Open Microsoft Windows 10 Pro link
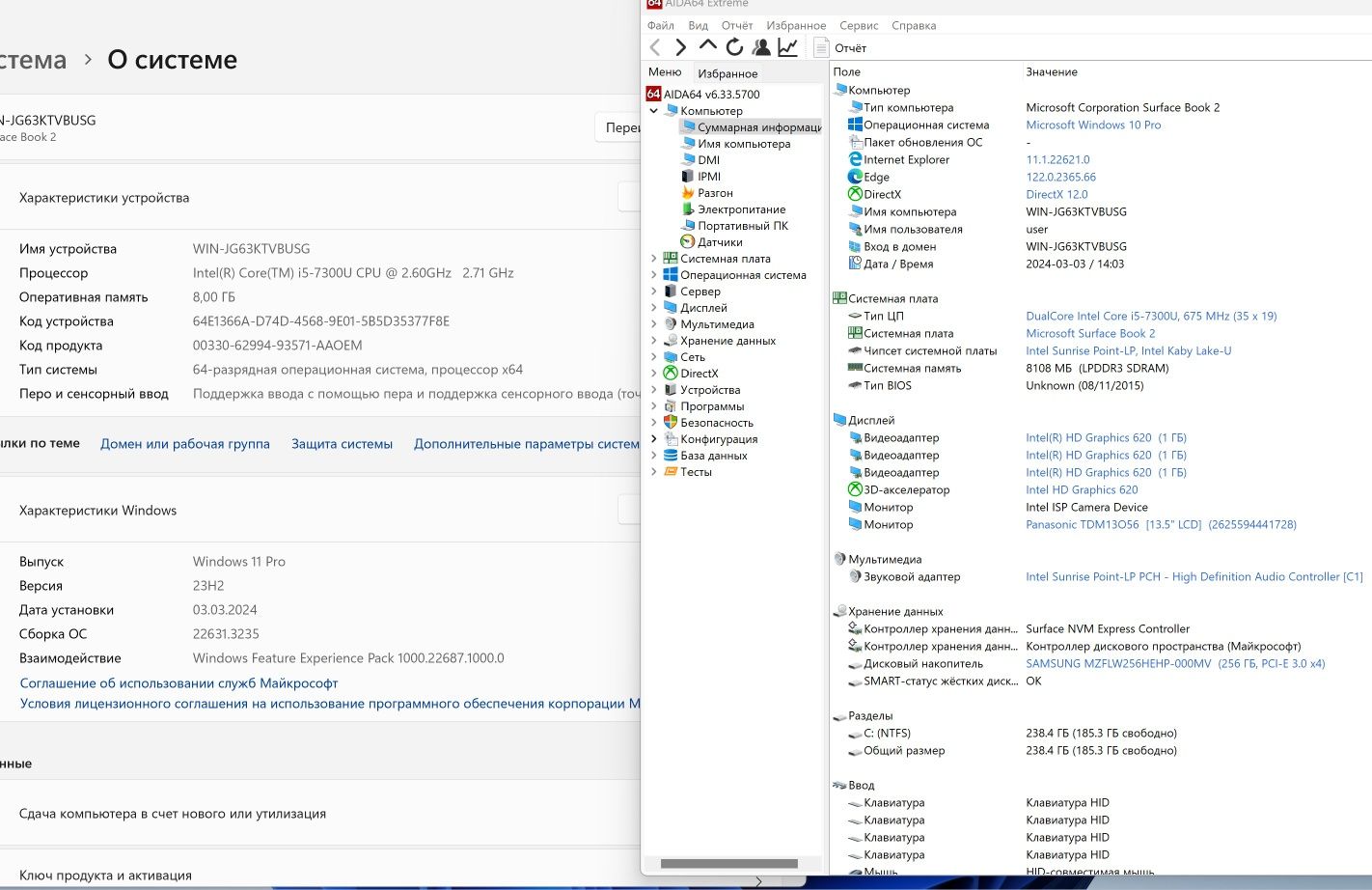Viewport: 1372px width, 890px height. 1093,125
